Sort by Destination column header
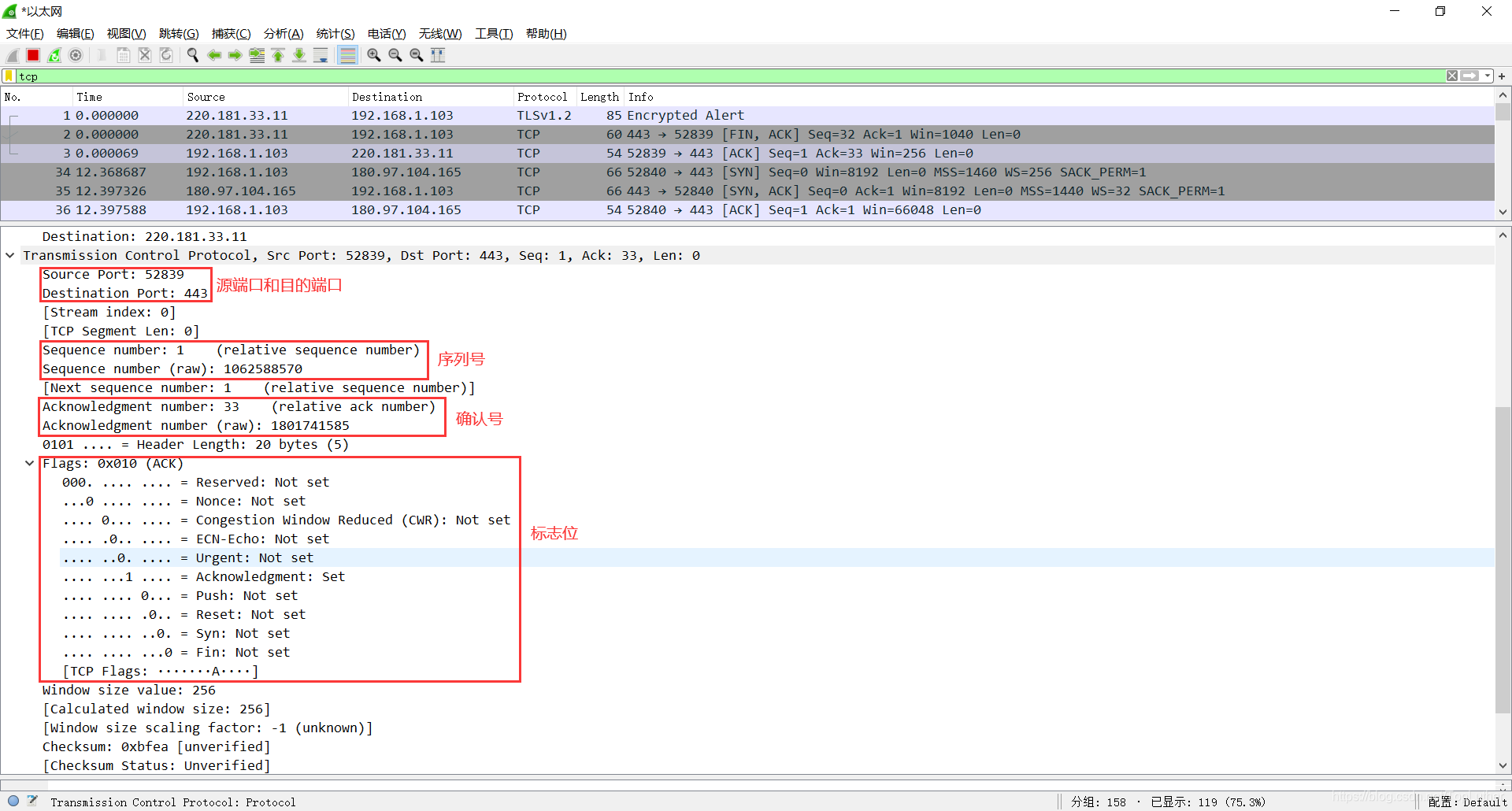This screenshot has height=811, width=1512. coord(430,97)
